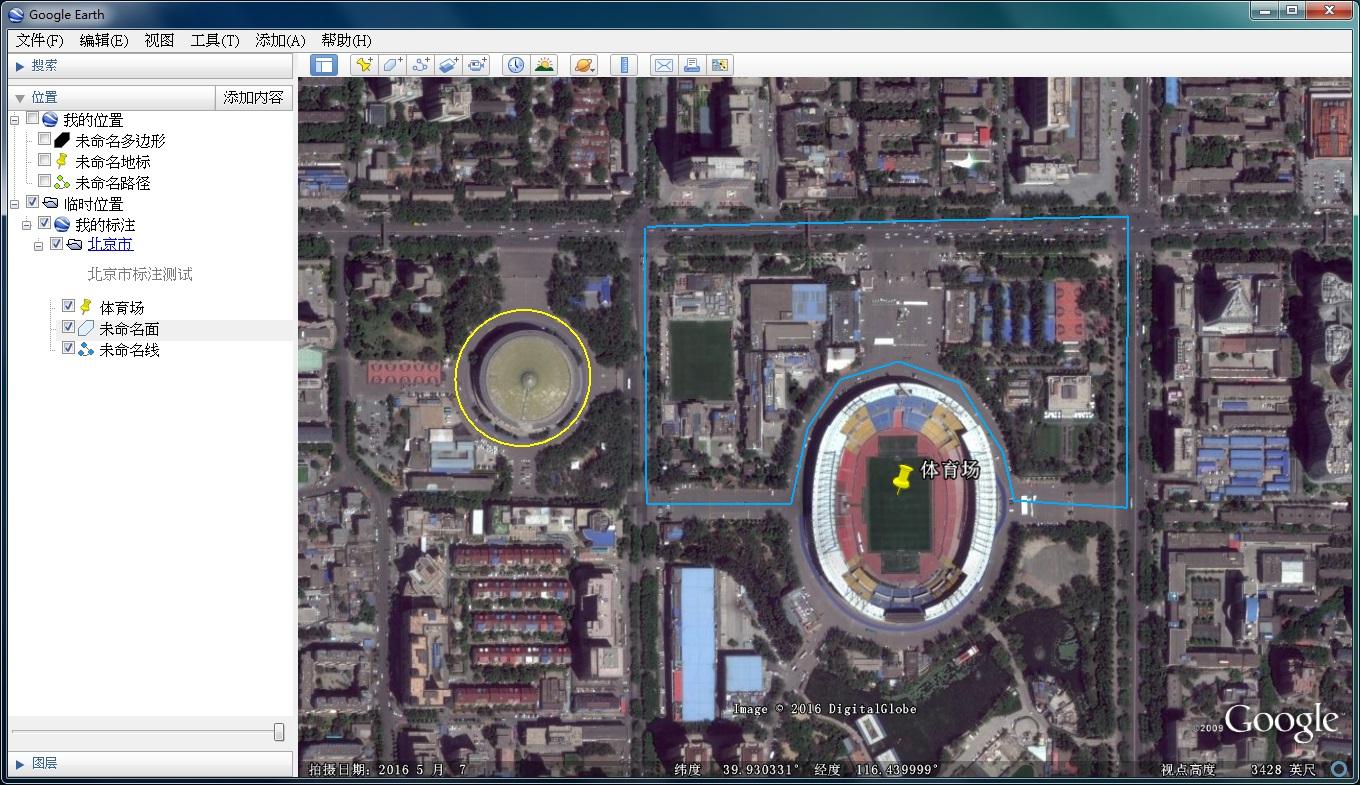
Task: Email the view using envelope icon
Action: (663, 65)
